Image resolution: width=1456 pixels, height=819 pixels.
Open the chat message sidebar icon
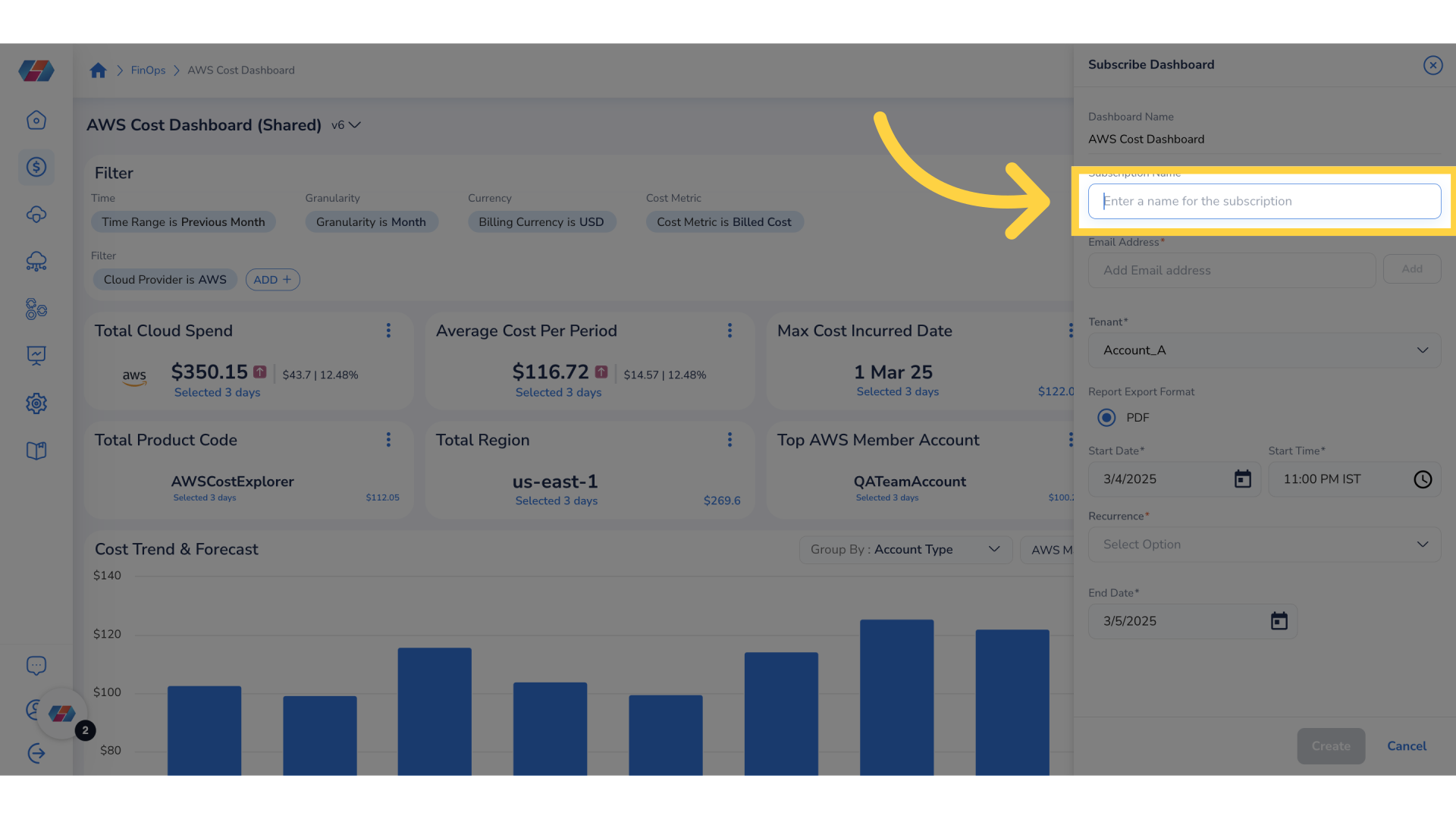tap(36, 666)
